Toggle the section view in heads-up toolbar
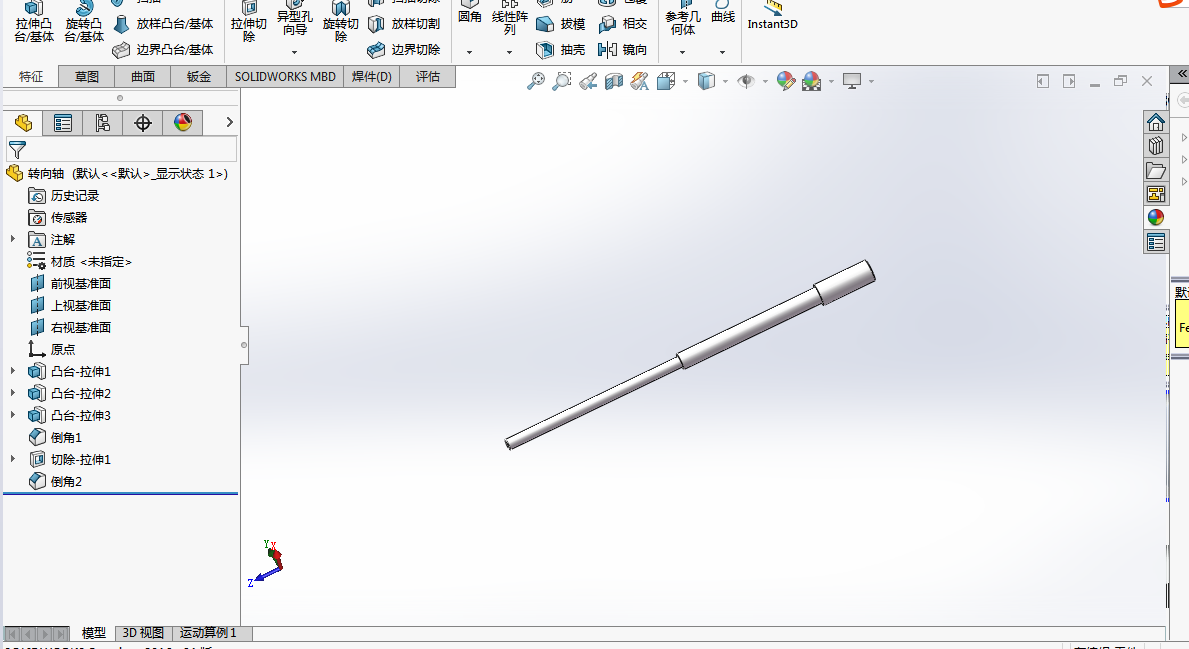The height and width of the screenshot is (649, 1189). [x=613, y=81]
